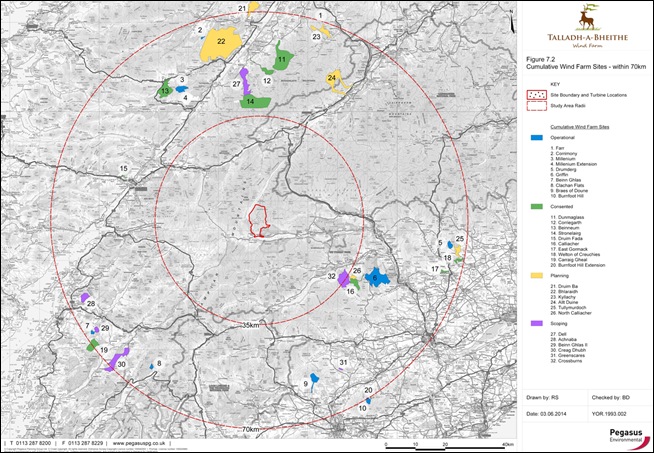Click the purple scoping site labelled 28
This screenshot has height=453, width=654.
81,297
